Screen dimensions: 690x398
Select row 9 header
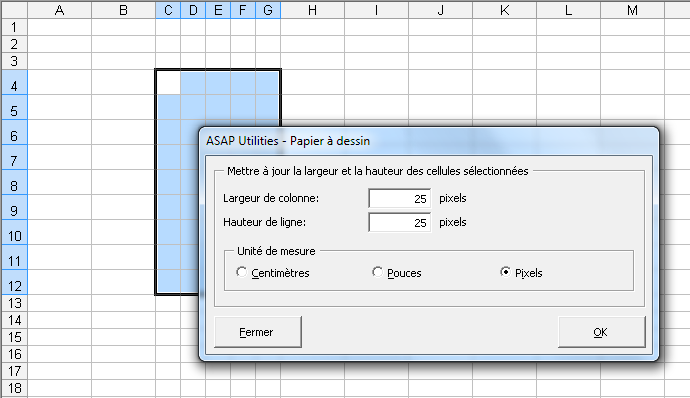(x=15, y=207)
